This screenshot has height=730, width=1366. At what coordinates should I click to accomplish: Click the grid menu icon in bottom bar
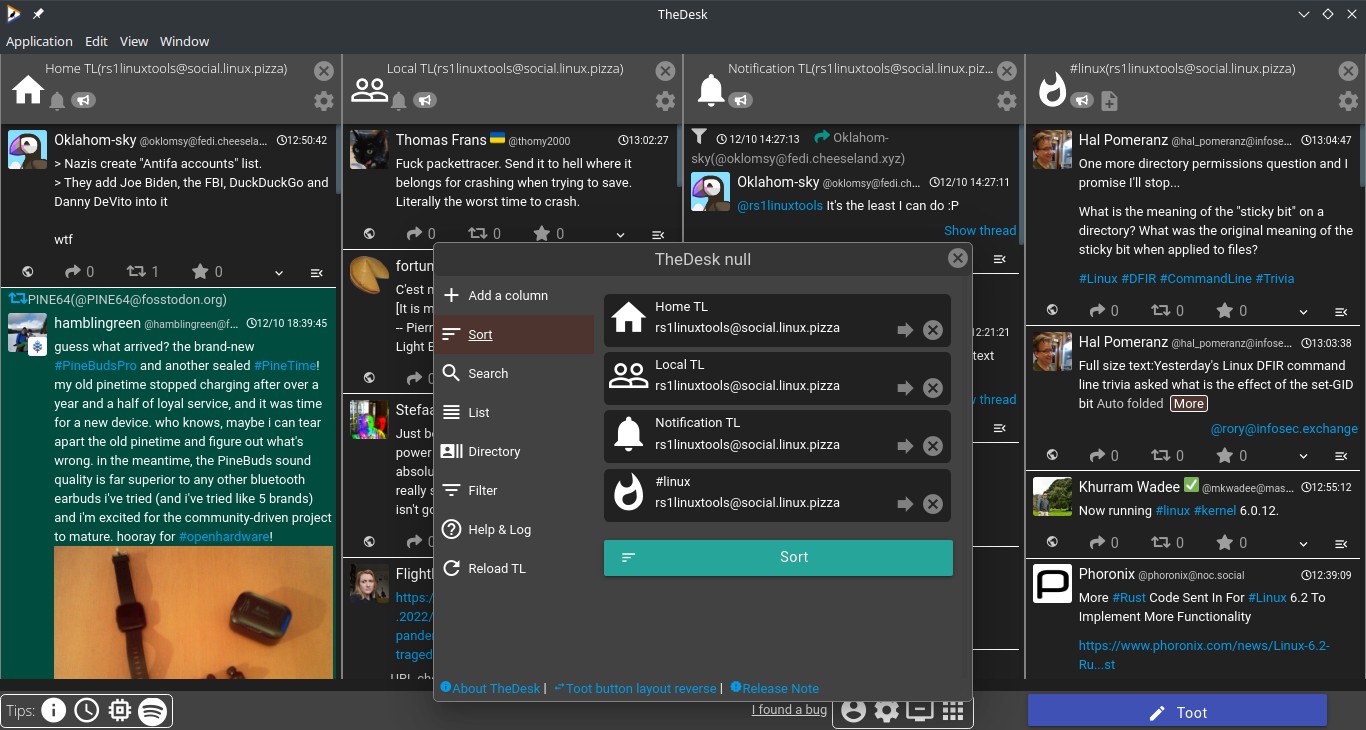tap(953, 711)
